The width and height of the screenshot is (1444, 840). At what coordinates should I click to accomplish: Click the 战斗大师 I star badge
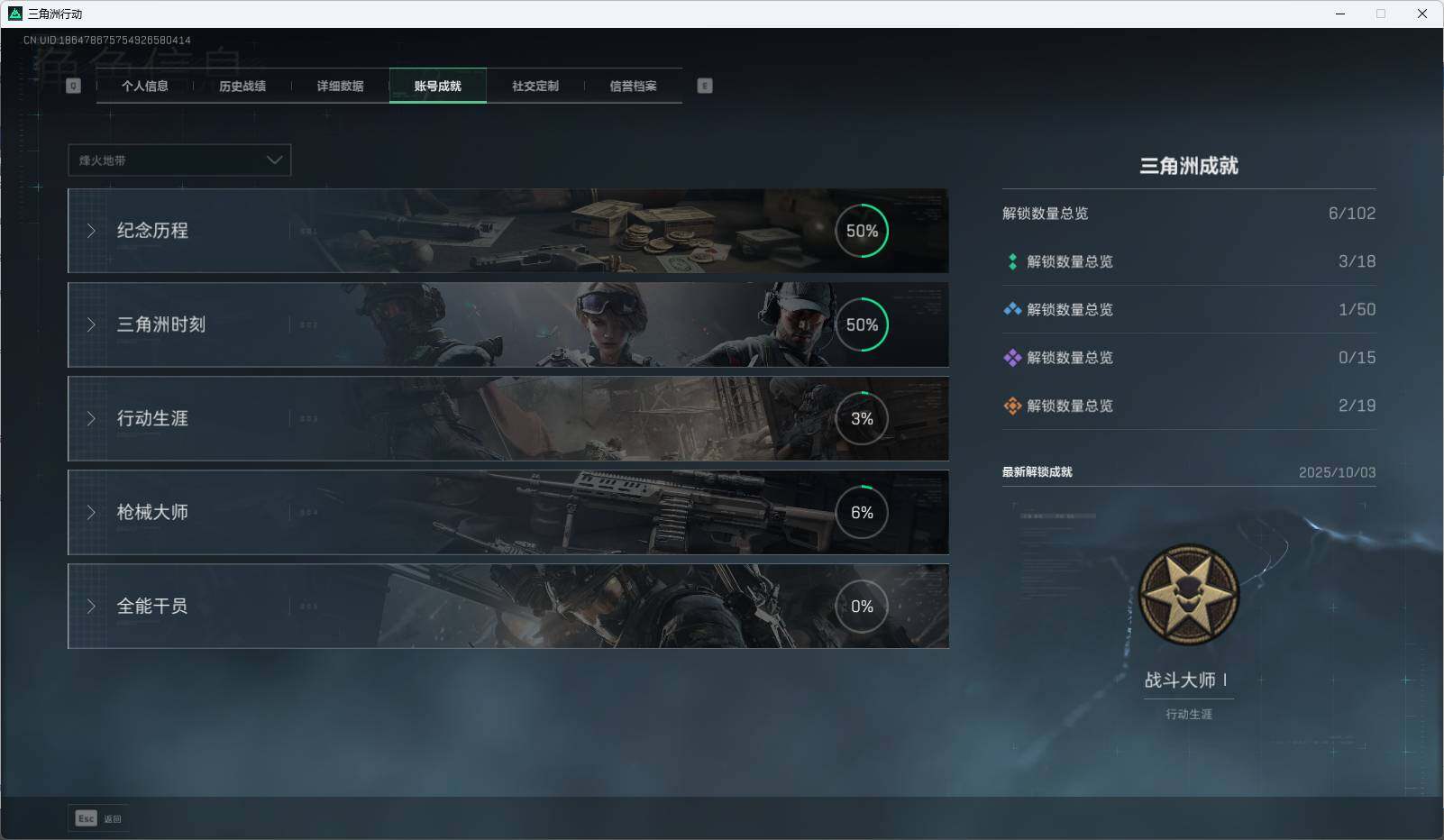point(1189,594)
